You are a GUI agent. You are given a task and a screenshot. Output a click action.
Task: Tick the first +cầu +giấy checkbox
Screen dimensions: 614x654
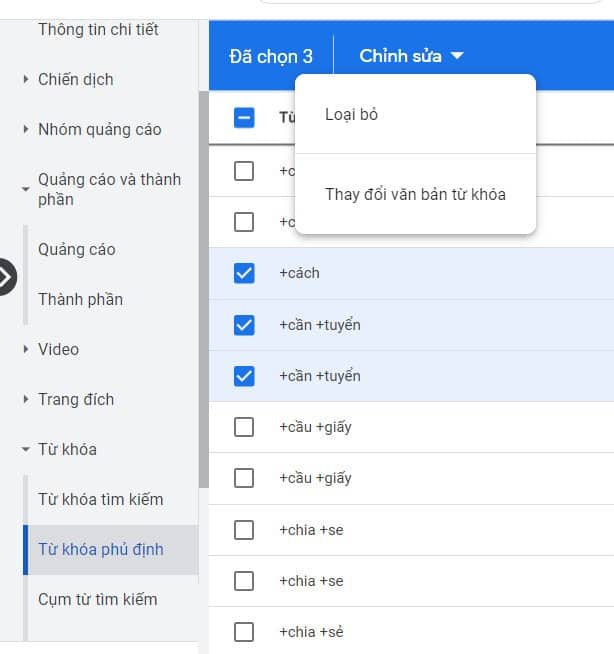(244, 427)
